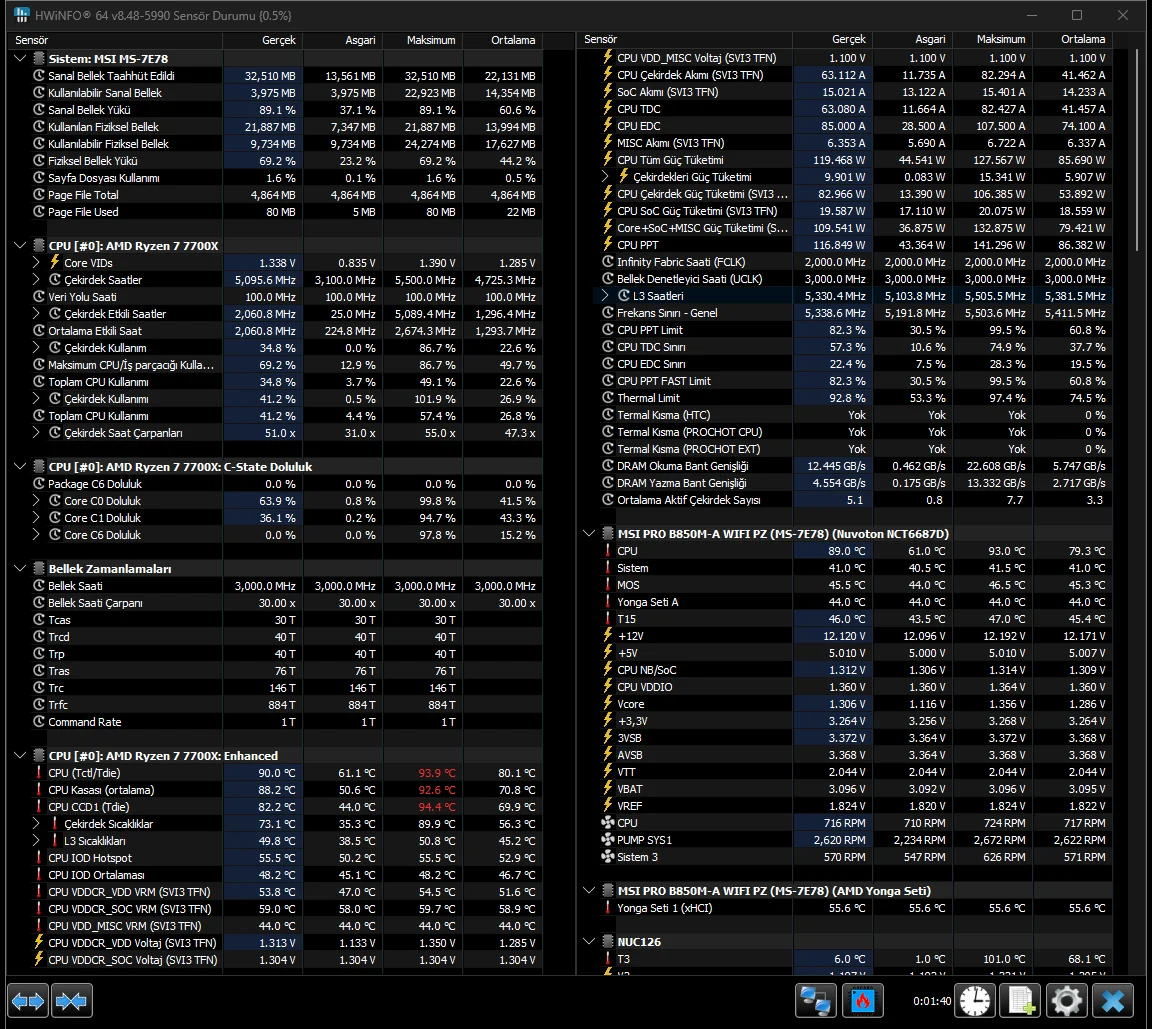Expand the L3 Sıcaklıkları row

click(x=36, y=840)
